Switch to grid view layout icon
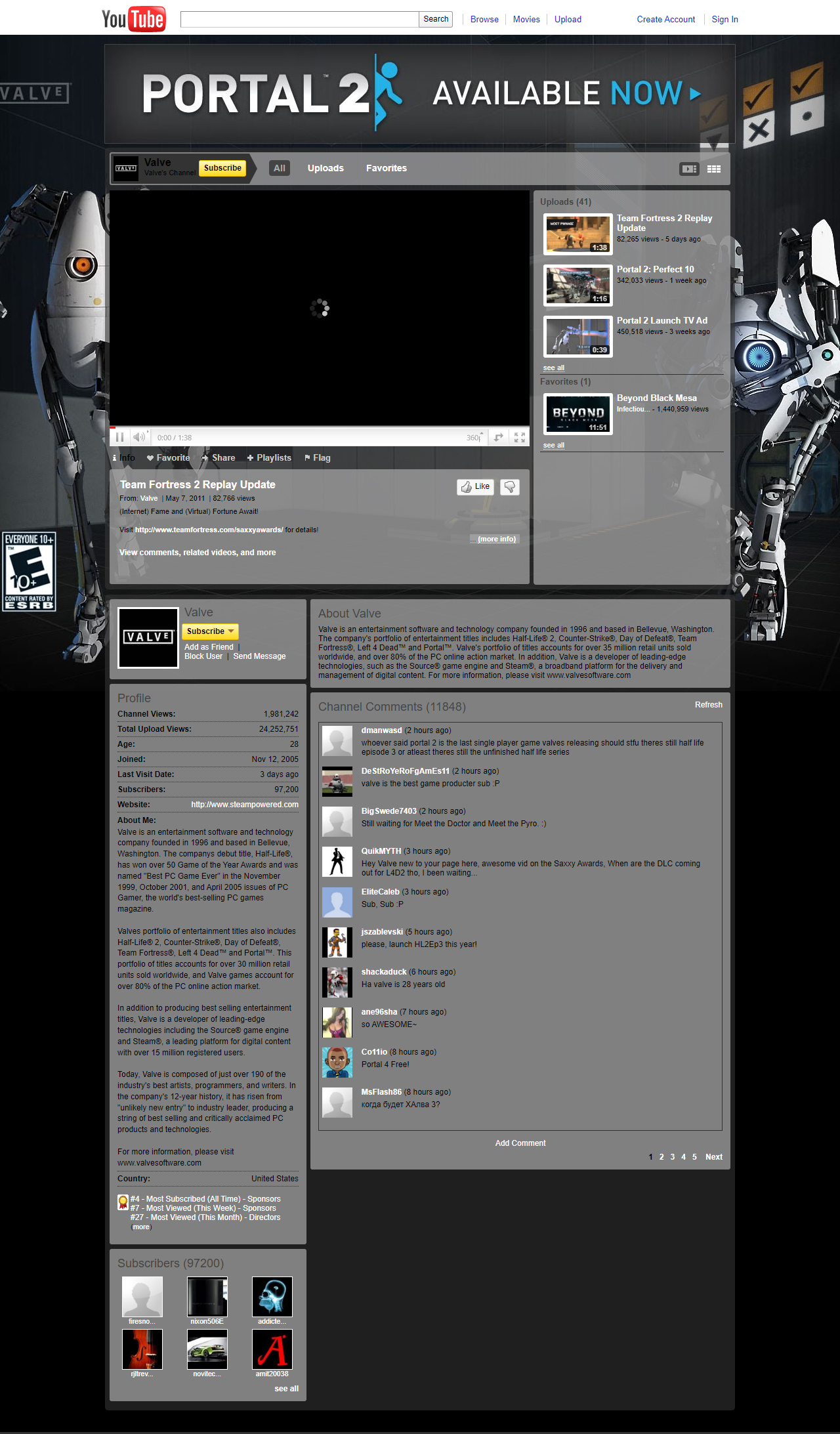The image size is (840, 1434). [x=714, y=169]
